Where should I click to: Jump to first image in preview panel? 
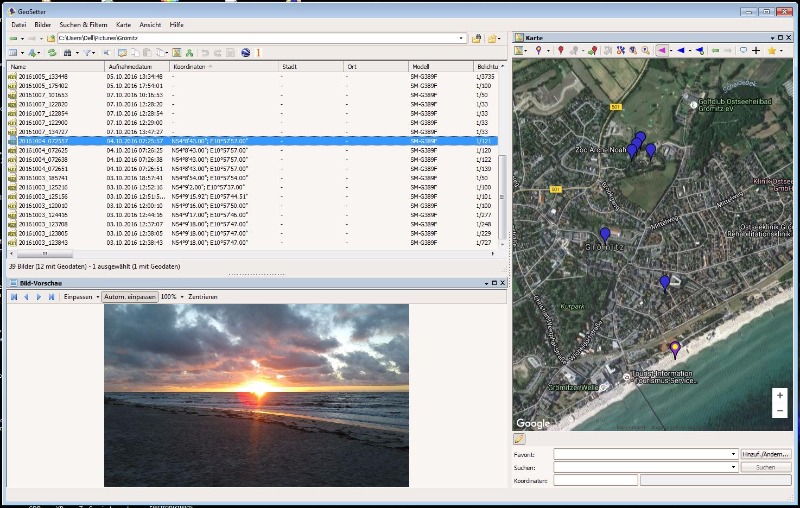14,297
